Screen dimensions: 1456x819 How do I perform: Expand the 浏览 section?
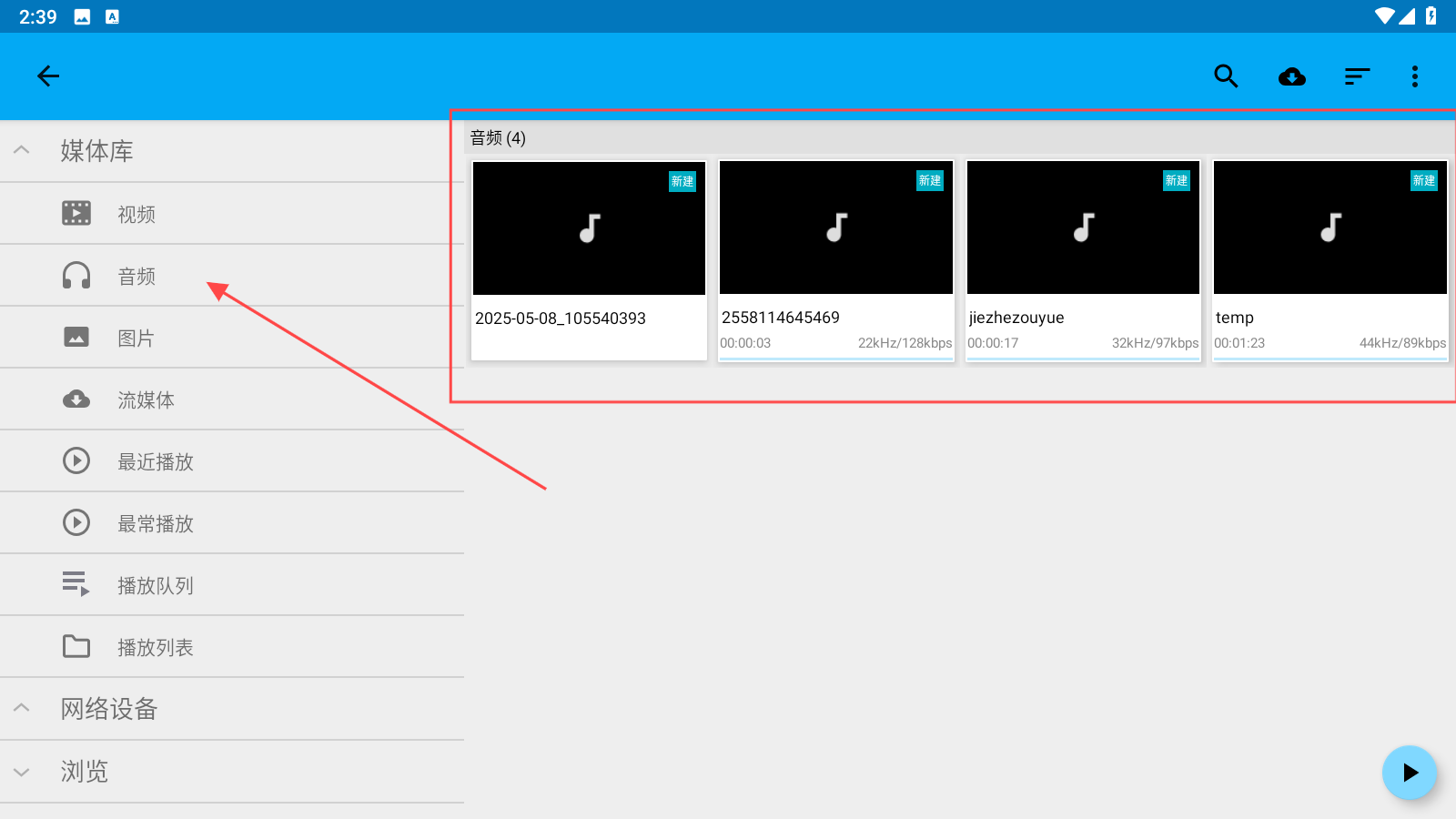tap(22, 772)
